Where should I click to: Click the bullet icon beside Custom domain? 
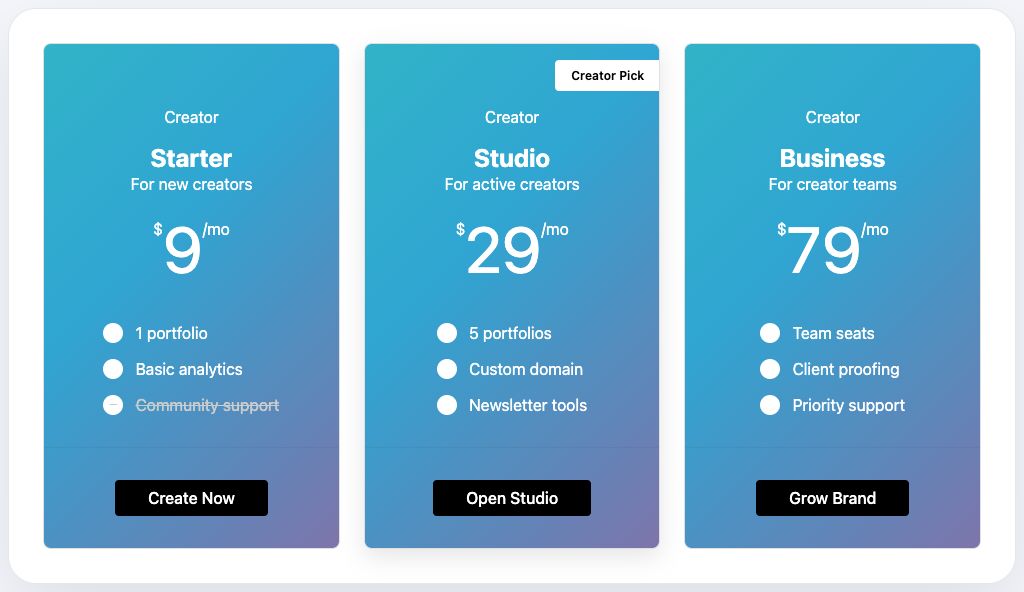(447, 369)
